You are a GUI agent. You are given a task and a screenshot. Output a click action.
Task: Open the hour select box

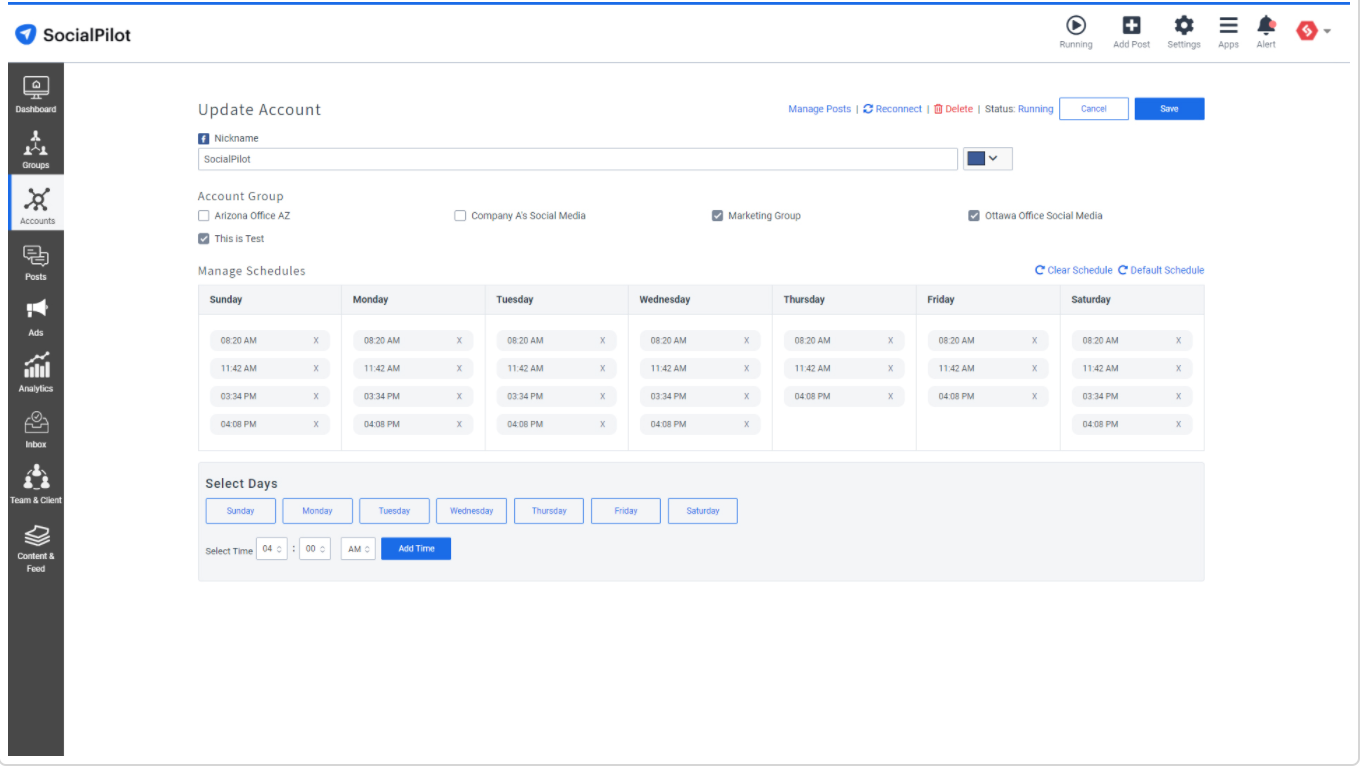271,549
